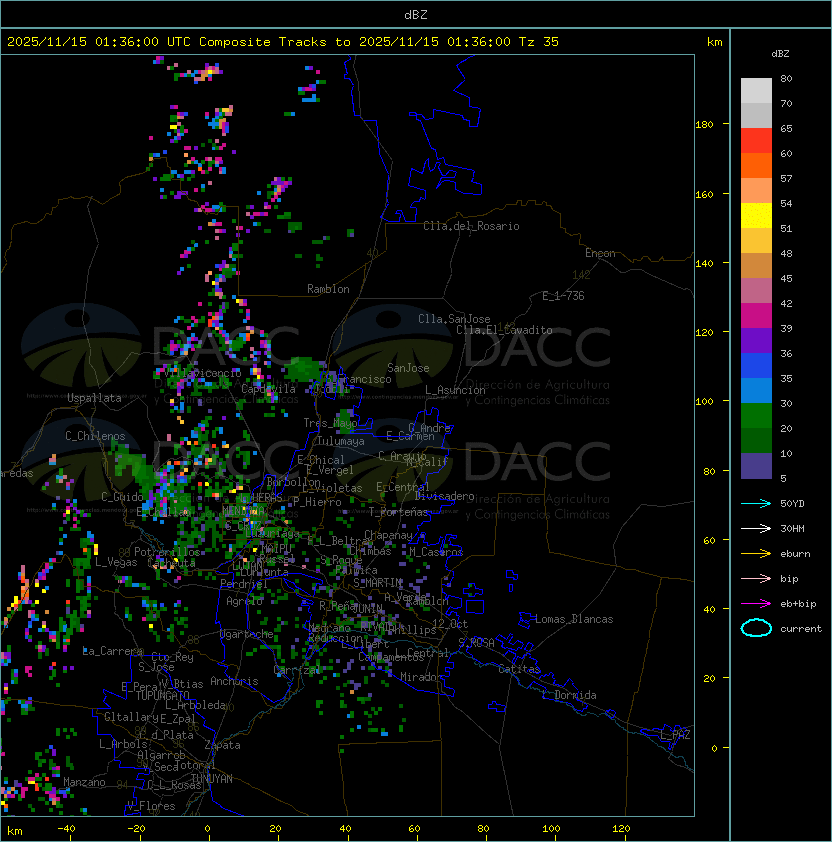Click the 'Agrelo' map label
The width and height of the screenshot is (832, 842).
pyautogui.click(x=244, y=601)
